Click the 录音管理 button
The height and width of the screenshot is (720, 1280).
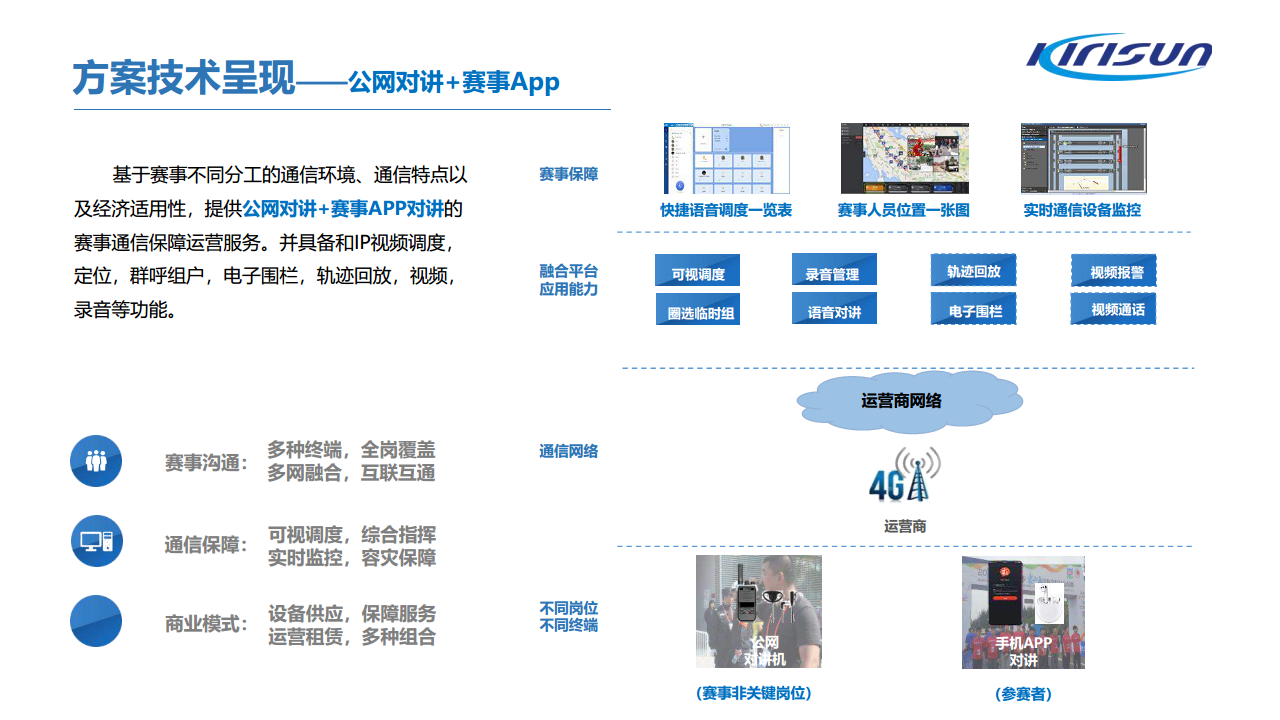click(x=834, y=271)
